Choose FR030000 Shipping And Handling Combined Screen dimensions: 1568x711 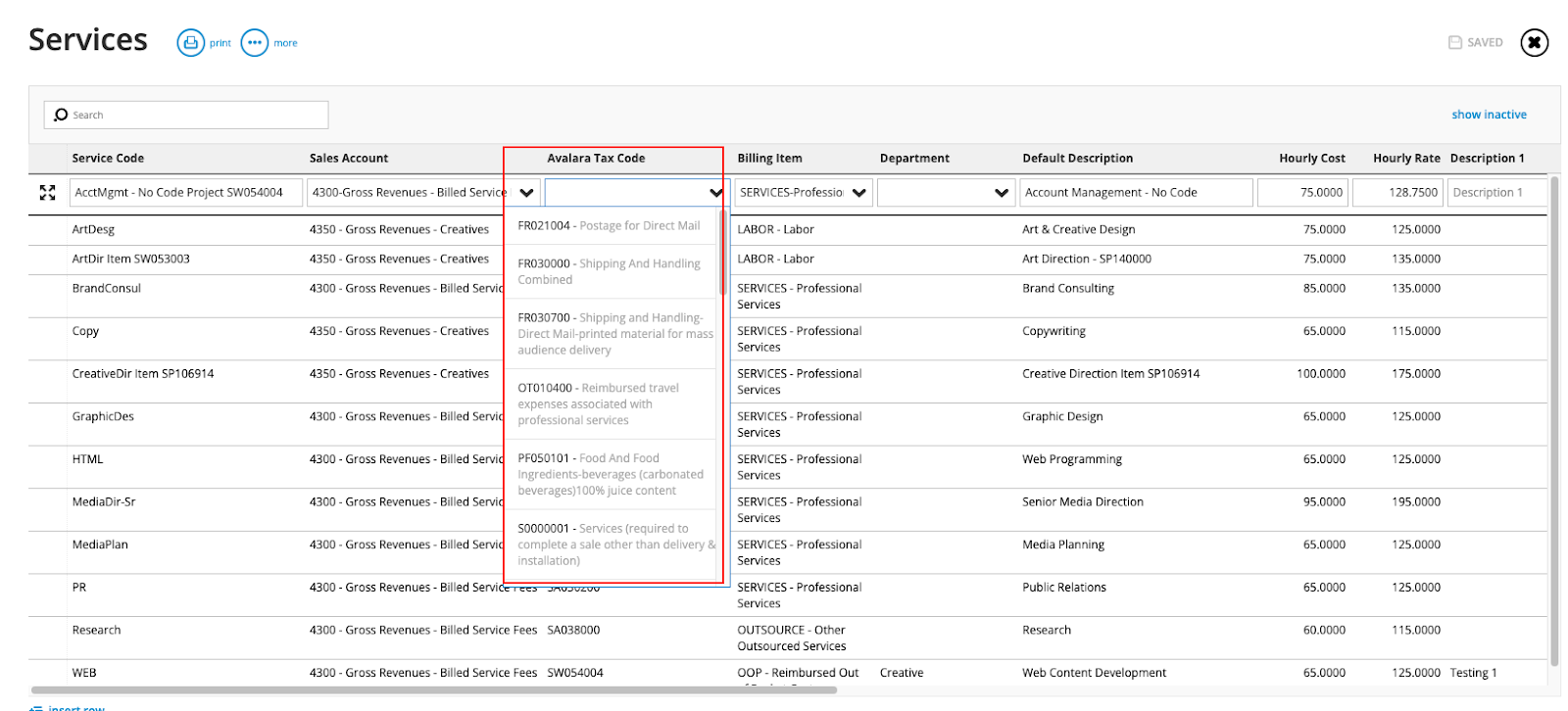[x=610, y=271]
